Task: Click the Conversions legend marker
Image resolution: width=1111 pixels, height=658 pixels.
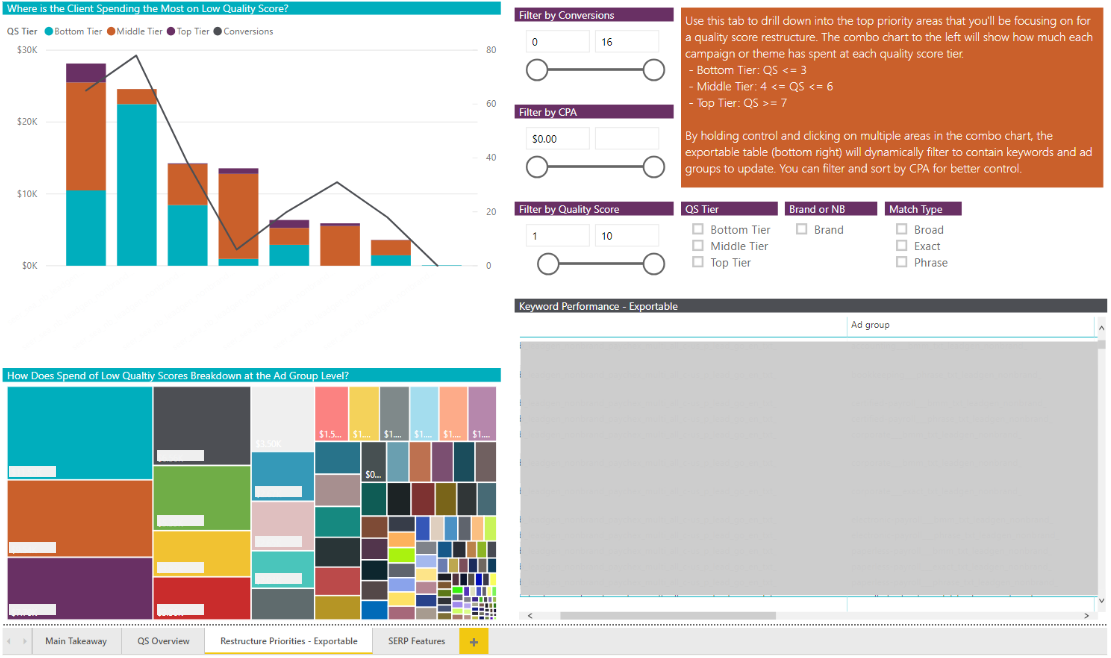Action: (x=218, y=31)
